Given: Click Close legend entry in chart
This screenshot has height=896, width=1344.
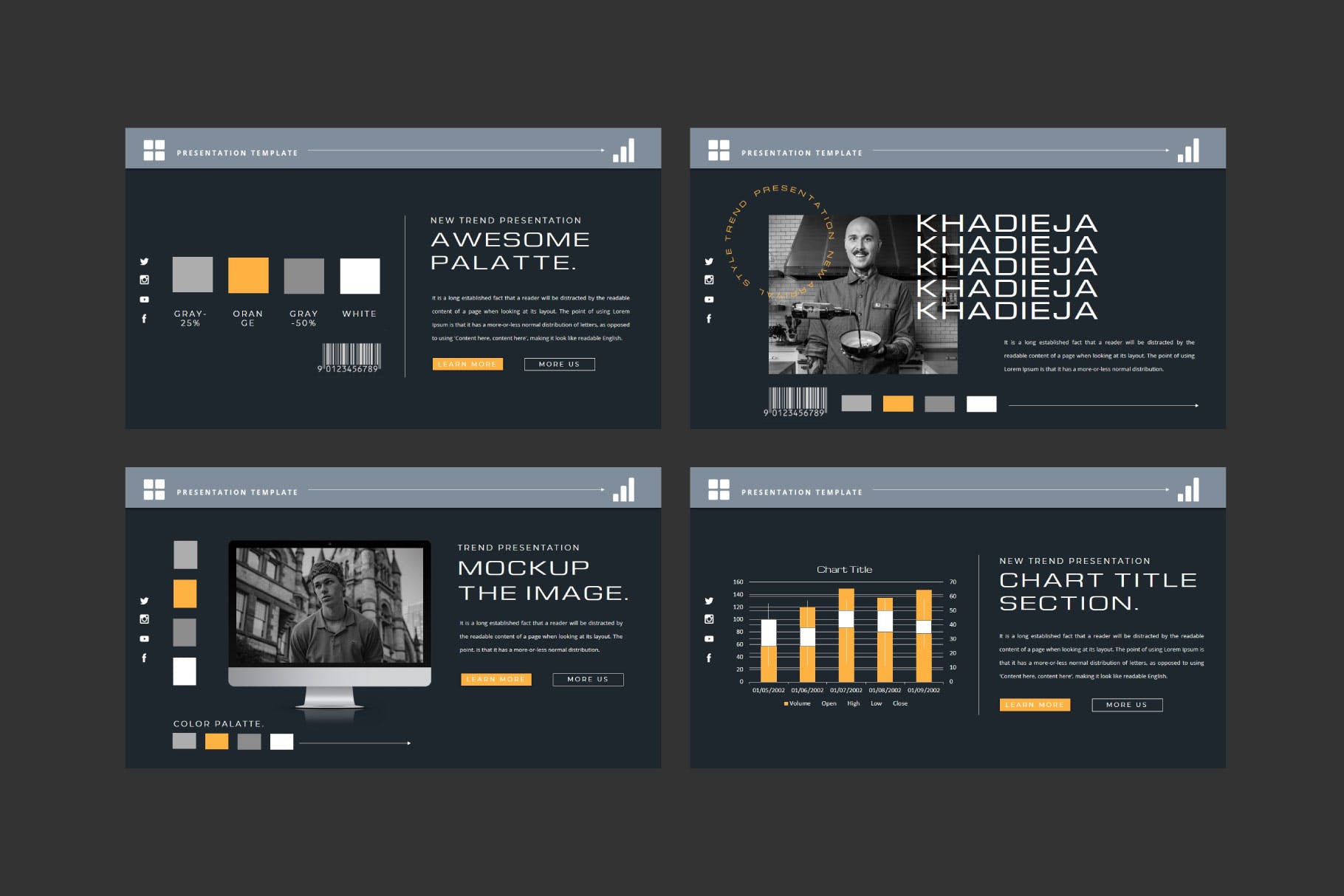Looking at the screenshot, I should 900,703.
